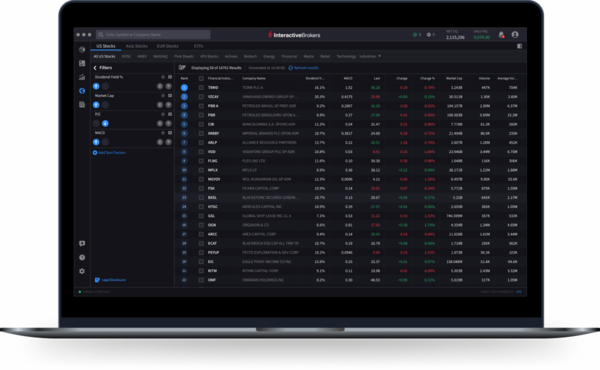Collapse the Filters panel back chevron
600x370 pixels.
(95, 68)
